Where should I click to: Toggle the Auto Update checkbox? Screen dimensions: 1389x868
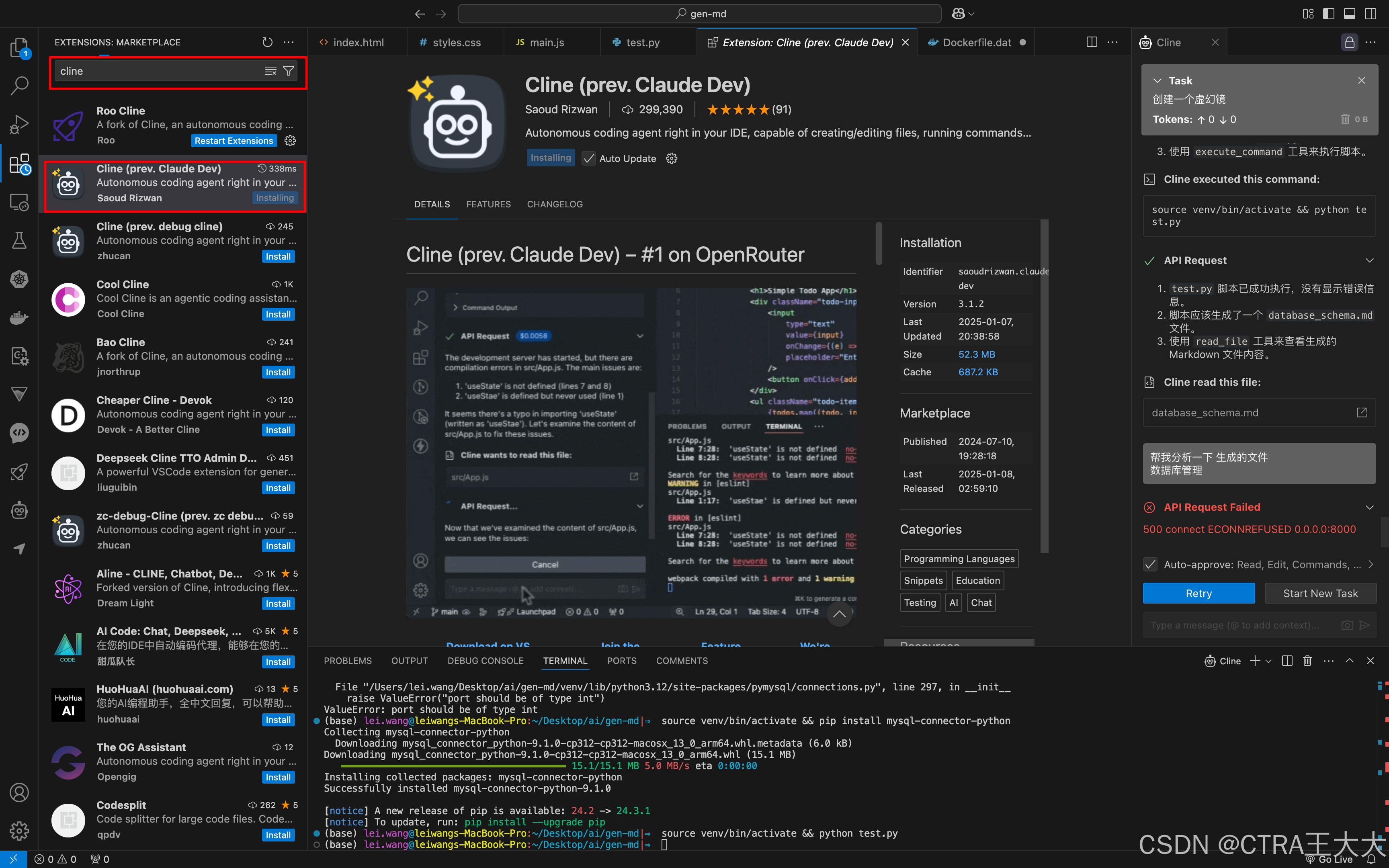coord(588,158)
